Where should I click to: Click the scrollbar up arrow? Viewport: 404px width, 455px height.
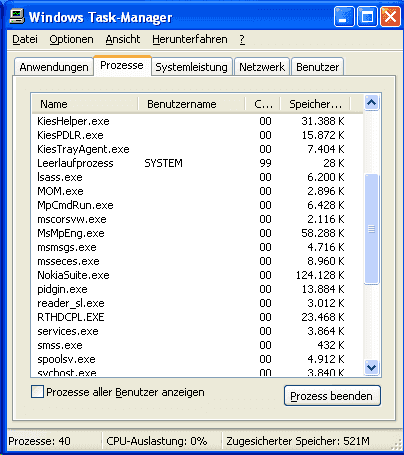(371, 103)
